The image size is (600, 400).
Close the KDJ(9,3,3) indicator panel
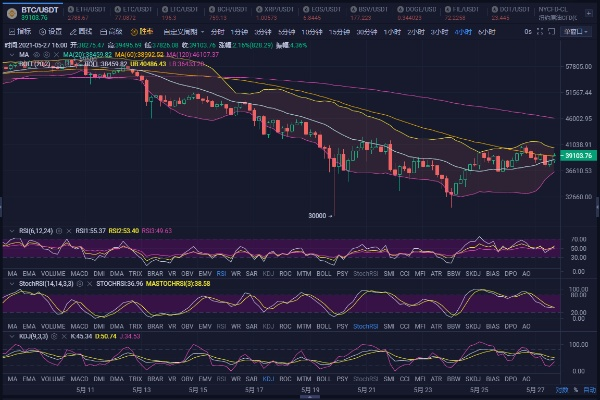coord(64,336)
